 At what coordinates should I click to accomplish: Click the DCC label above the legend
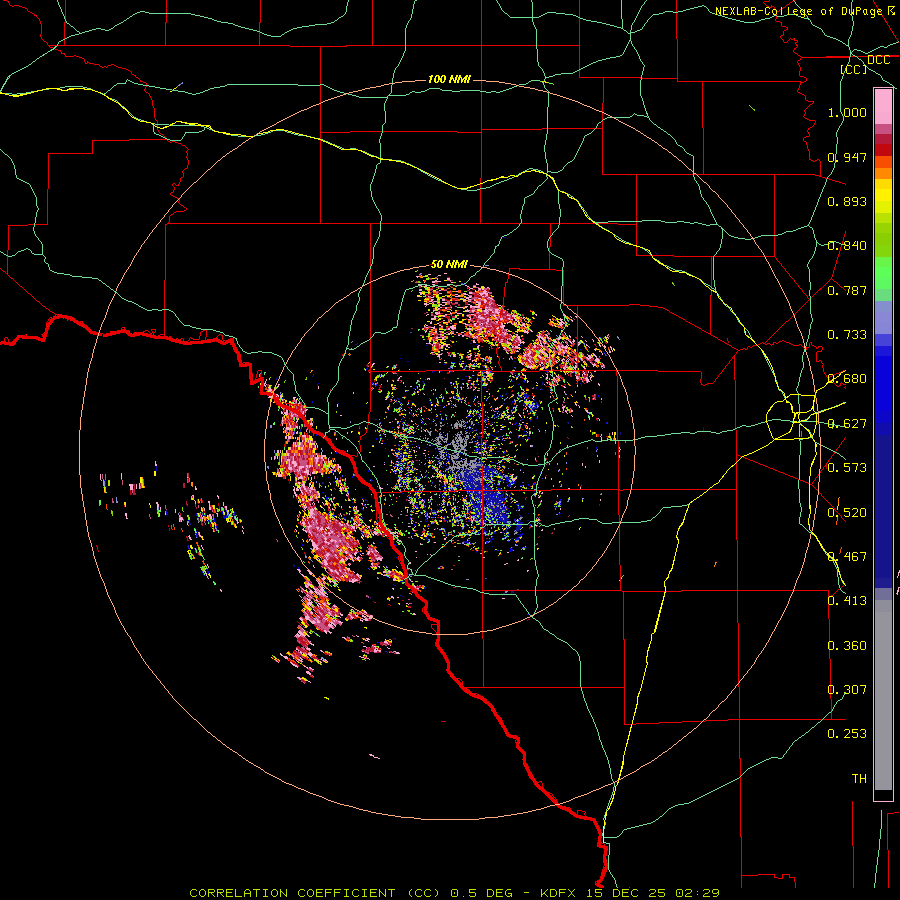[x=879, y=60]
